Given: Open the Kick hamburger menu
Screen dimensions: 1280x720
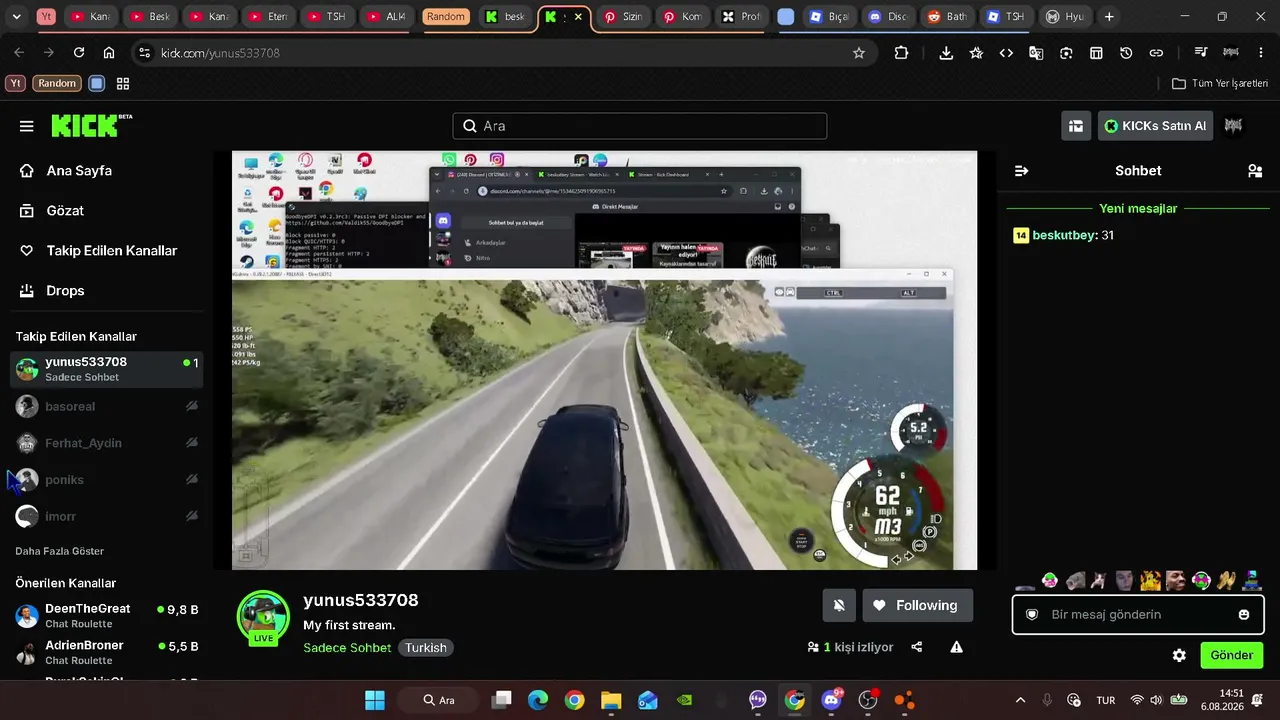Looking at the screenshot, I should (x=27, y=126).
